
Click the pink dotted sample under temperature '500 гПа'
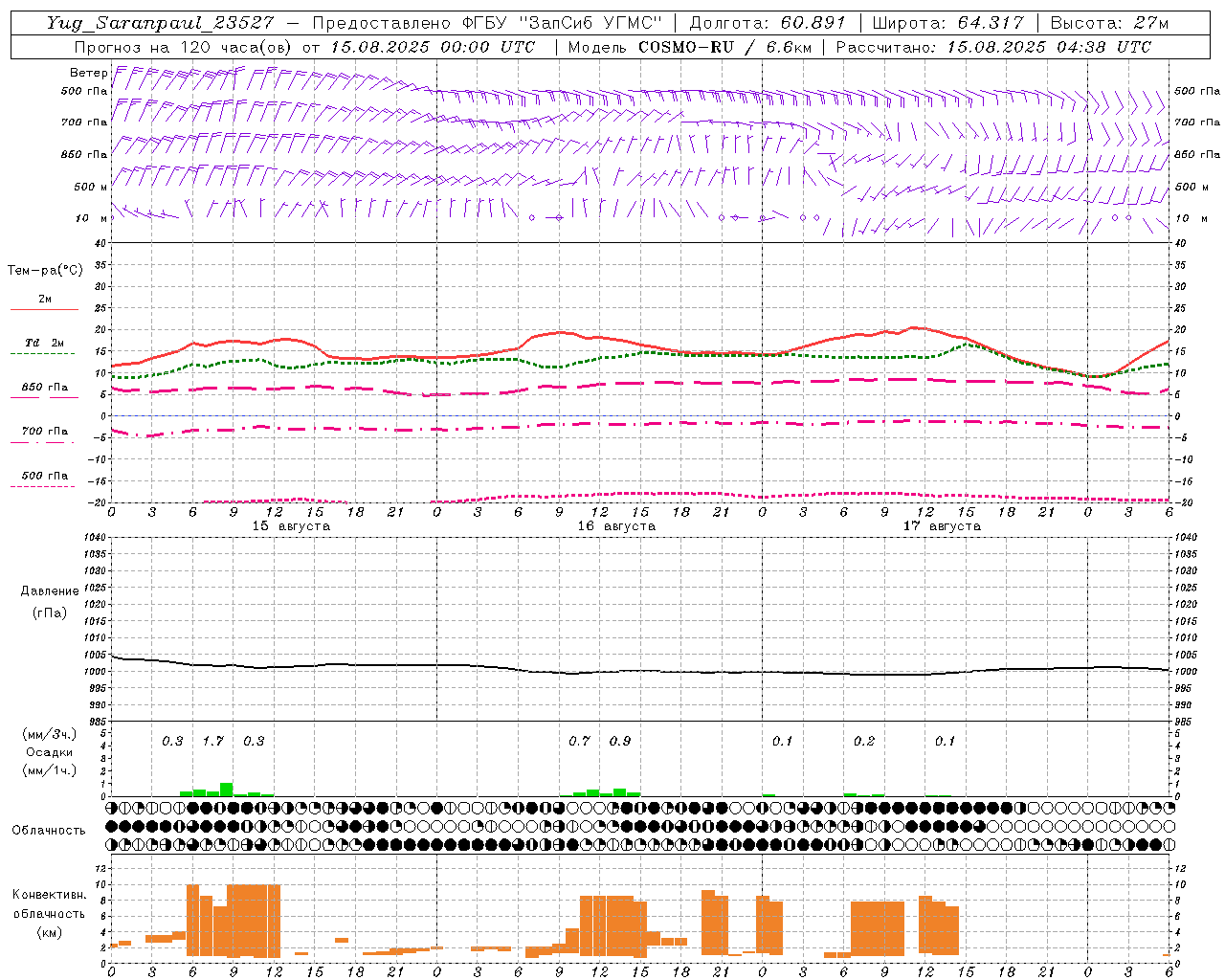click(x=43, y=486)
